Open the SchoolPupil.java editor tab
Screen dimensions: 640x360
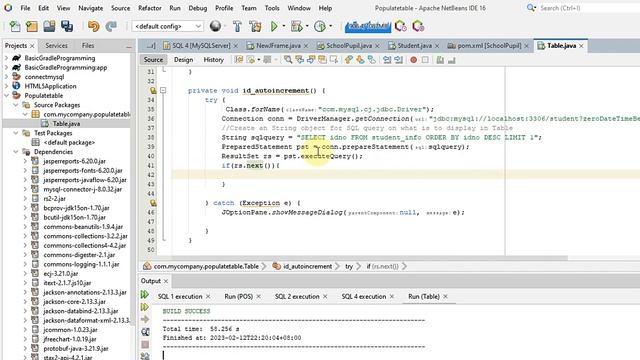349,46
